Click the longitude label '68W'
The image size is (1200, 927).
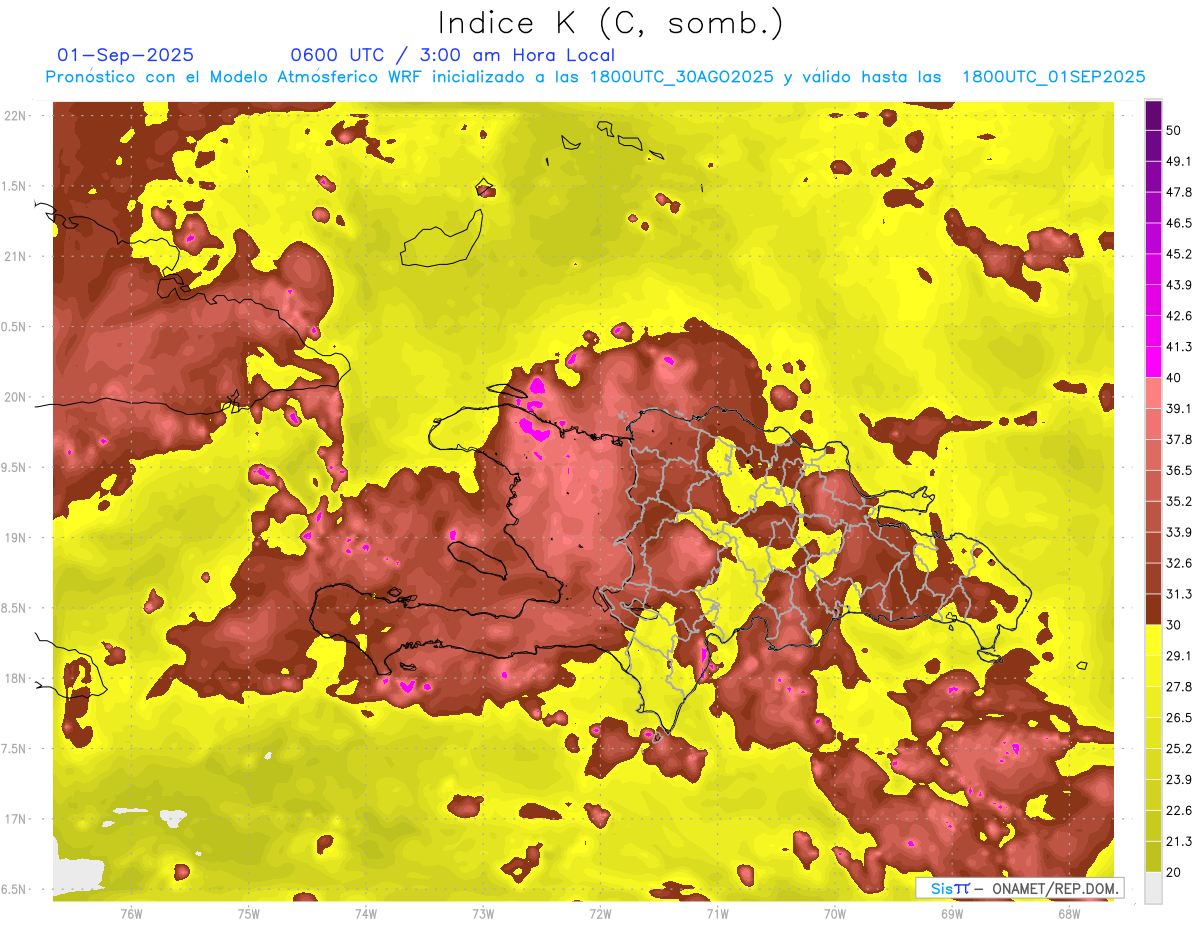point(1069,913)
